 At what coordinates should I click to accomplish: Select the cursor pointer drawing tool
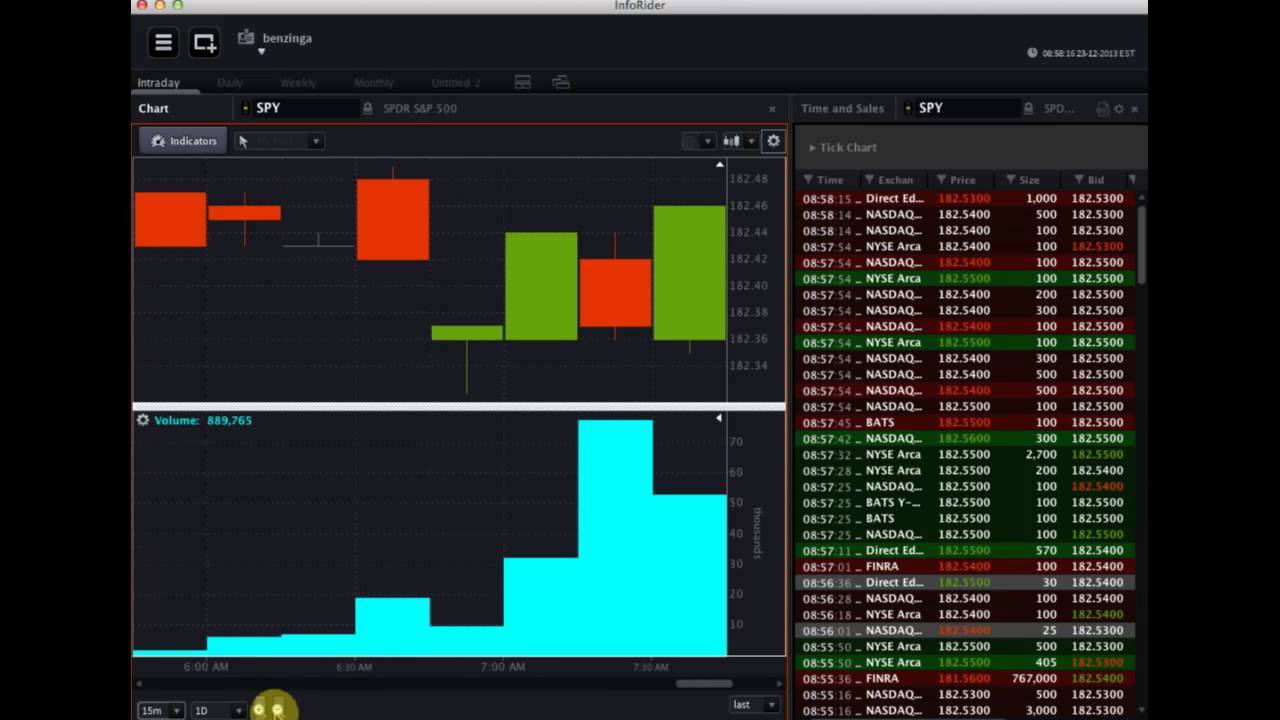click(243, 141)
